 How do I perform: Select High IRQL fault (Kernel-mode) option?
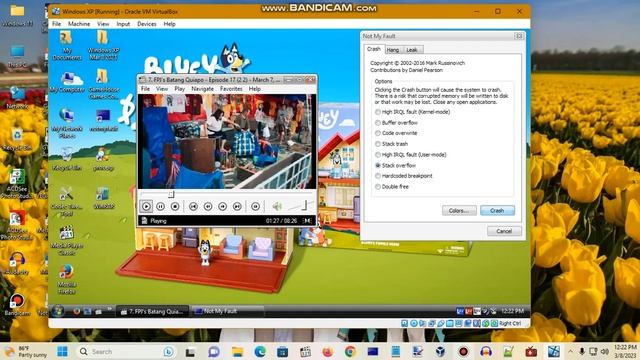pos(413,112)
